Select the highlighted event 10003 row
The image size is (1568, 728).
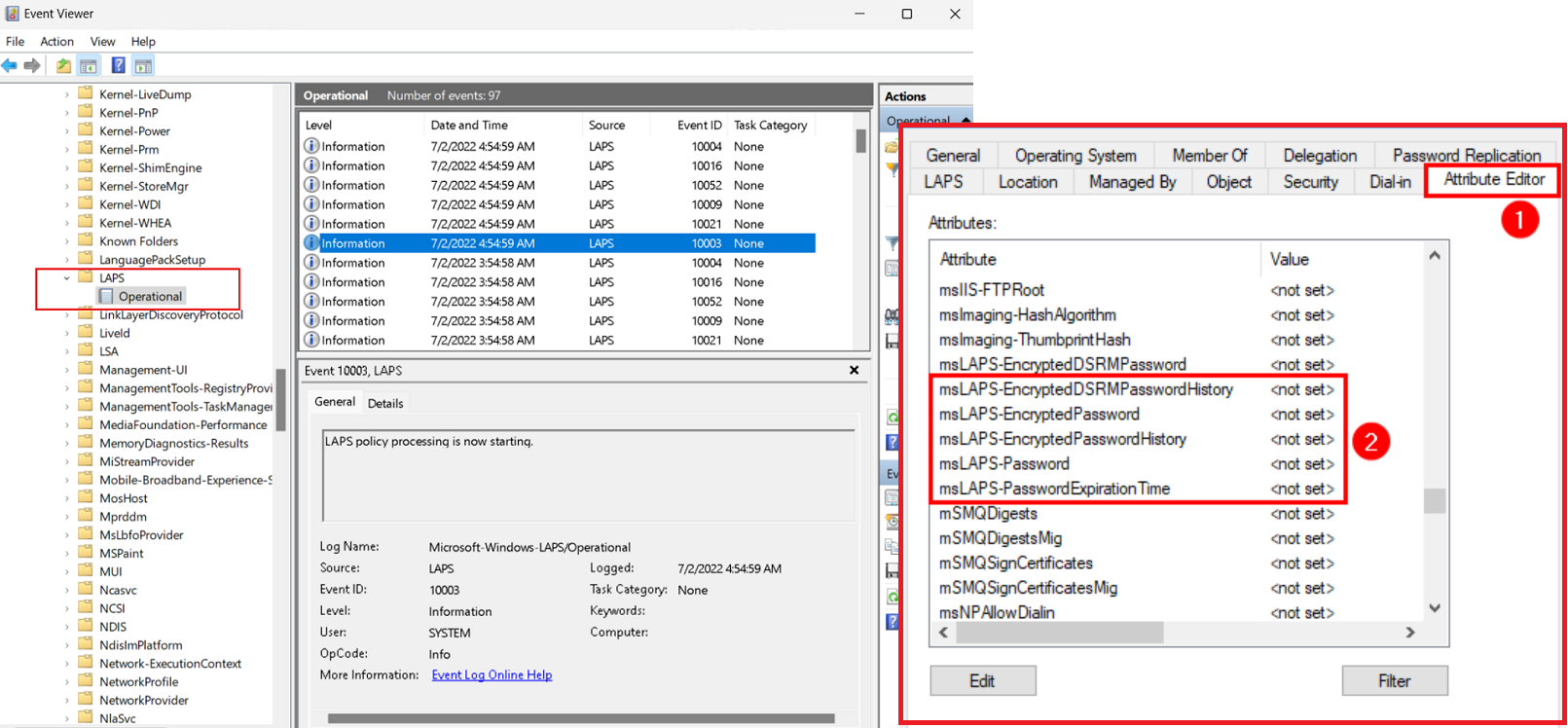558,243
